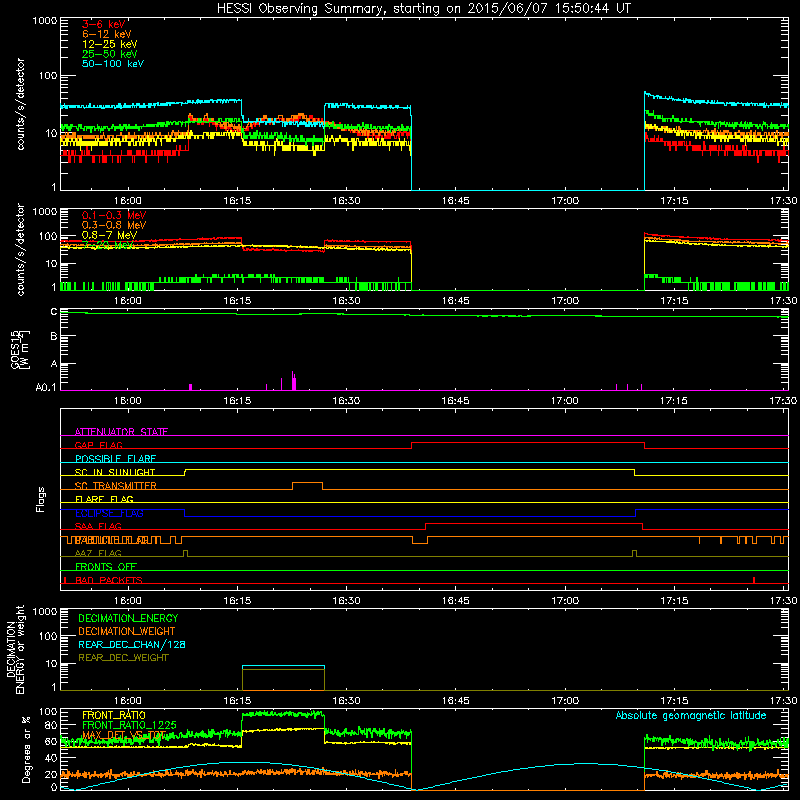The width and height of the screenshot is (800, 800).
Task: Click the GAP_FLAG label
Action: [98, 445]
